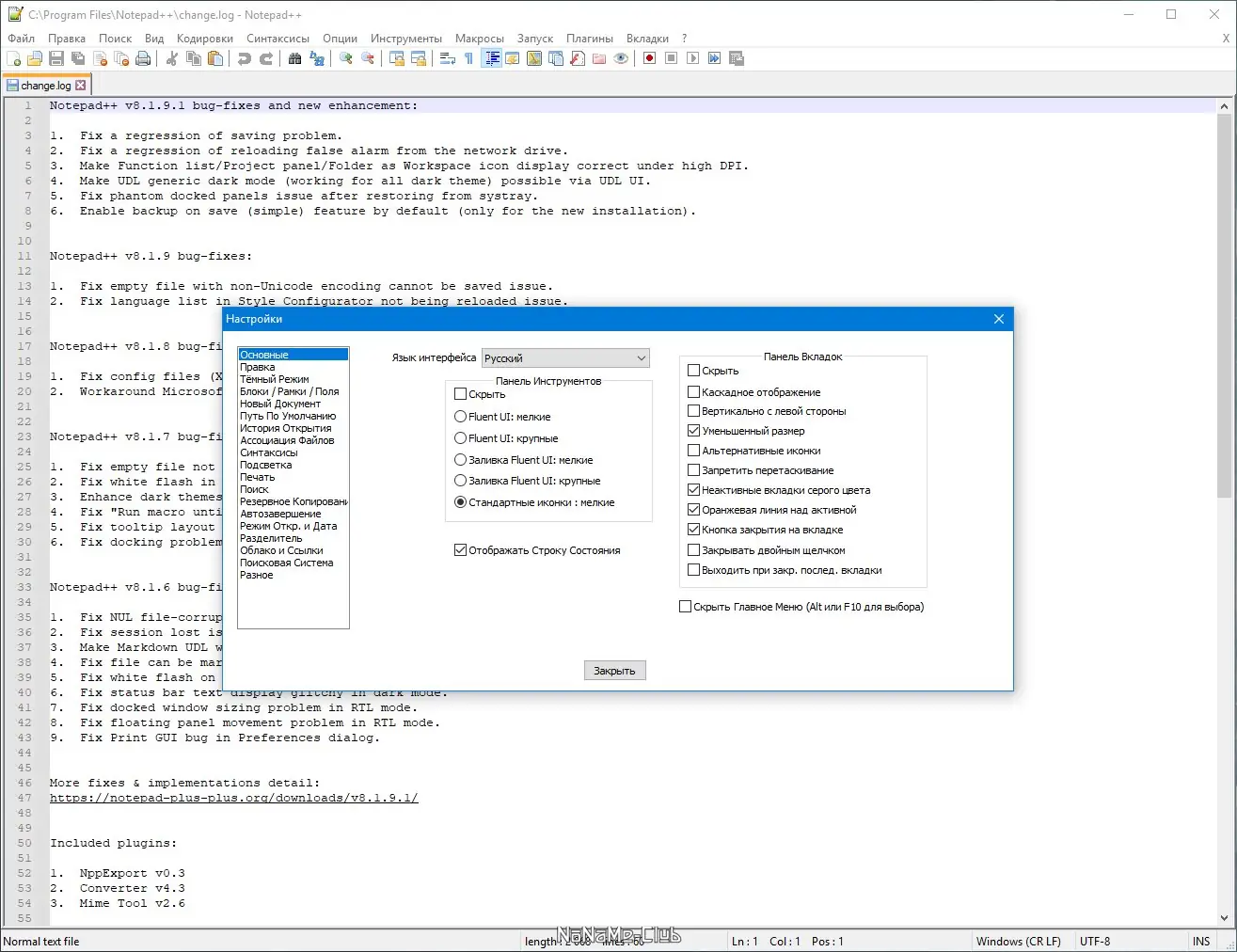The width and height of the screenshot is (1237, 952).
Task: Copy selection using the toolbar copy icon
Action: (194, 58)
